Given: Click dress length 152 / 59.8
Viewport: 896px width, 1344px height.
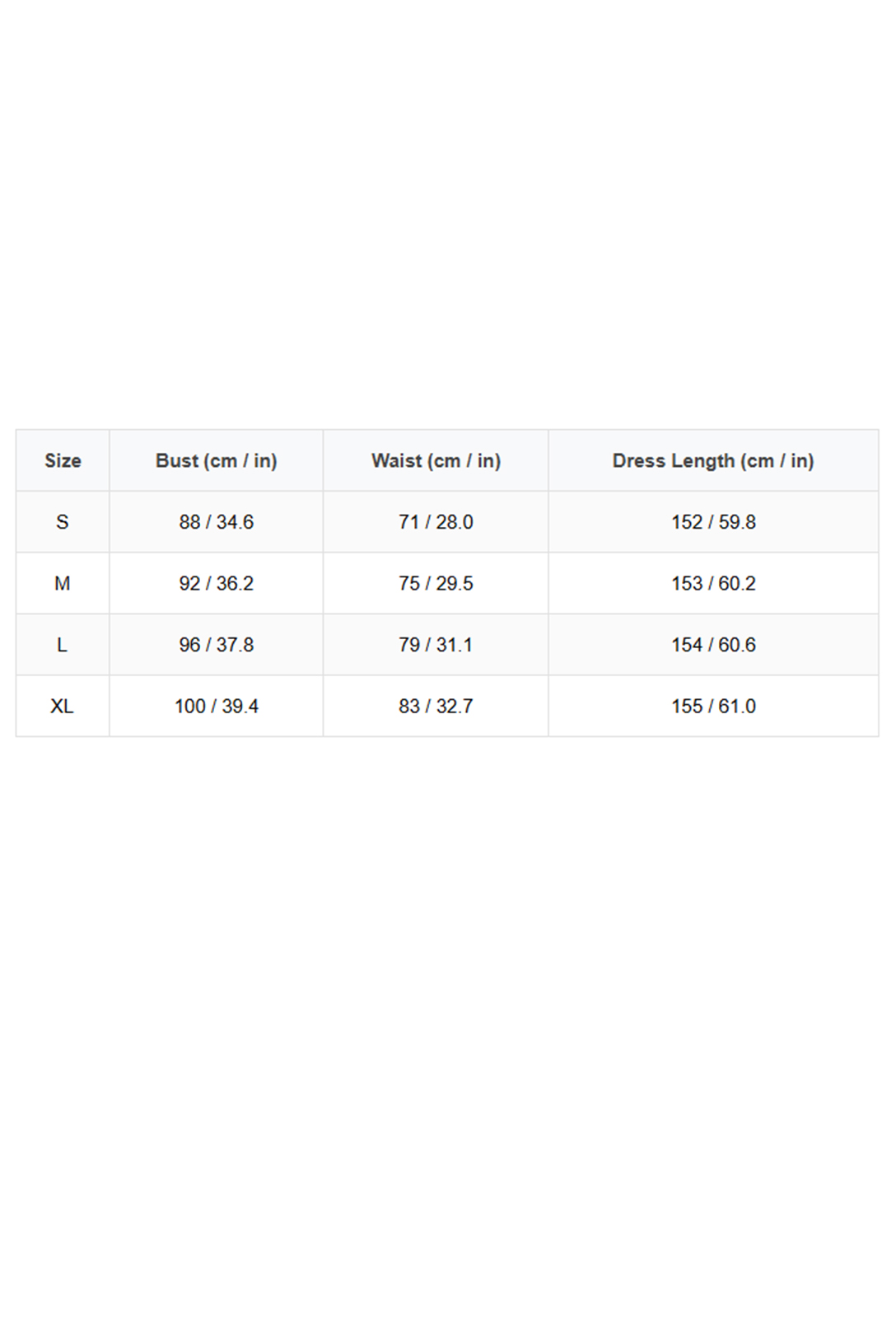Looking at the screenshot, I should tap(713, 522).
